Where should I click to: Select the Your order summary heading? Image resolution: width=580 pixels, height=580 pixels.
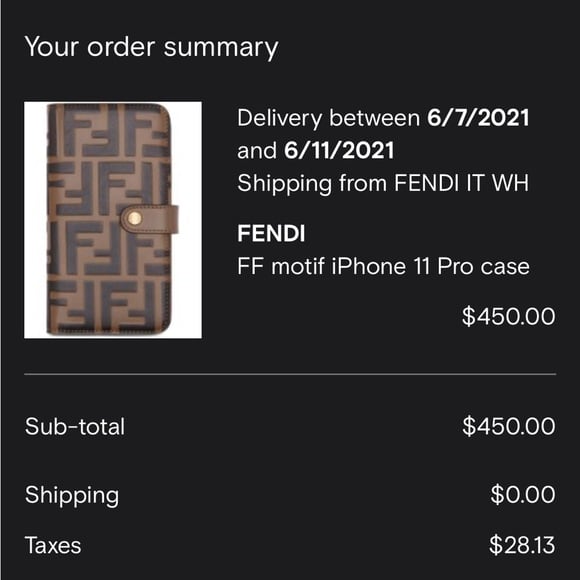tap(151, 47)
